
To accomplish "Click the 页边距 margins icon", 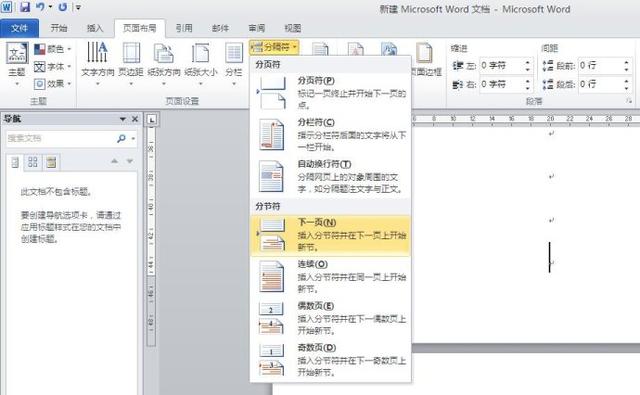I will 131,53.
